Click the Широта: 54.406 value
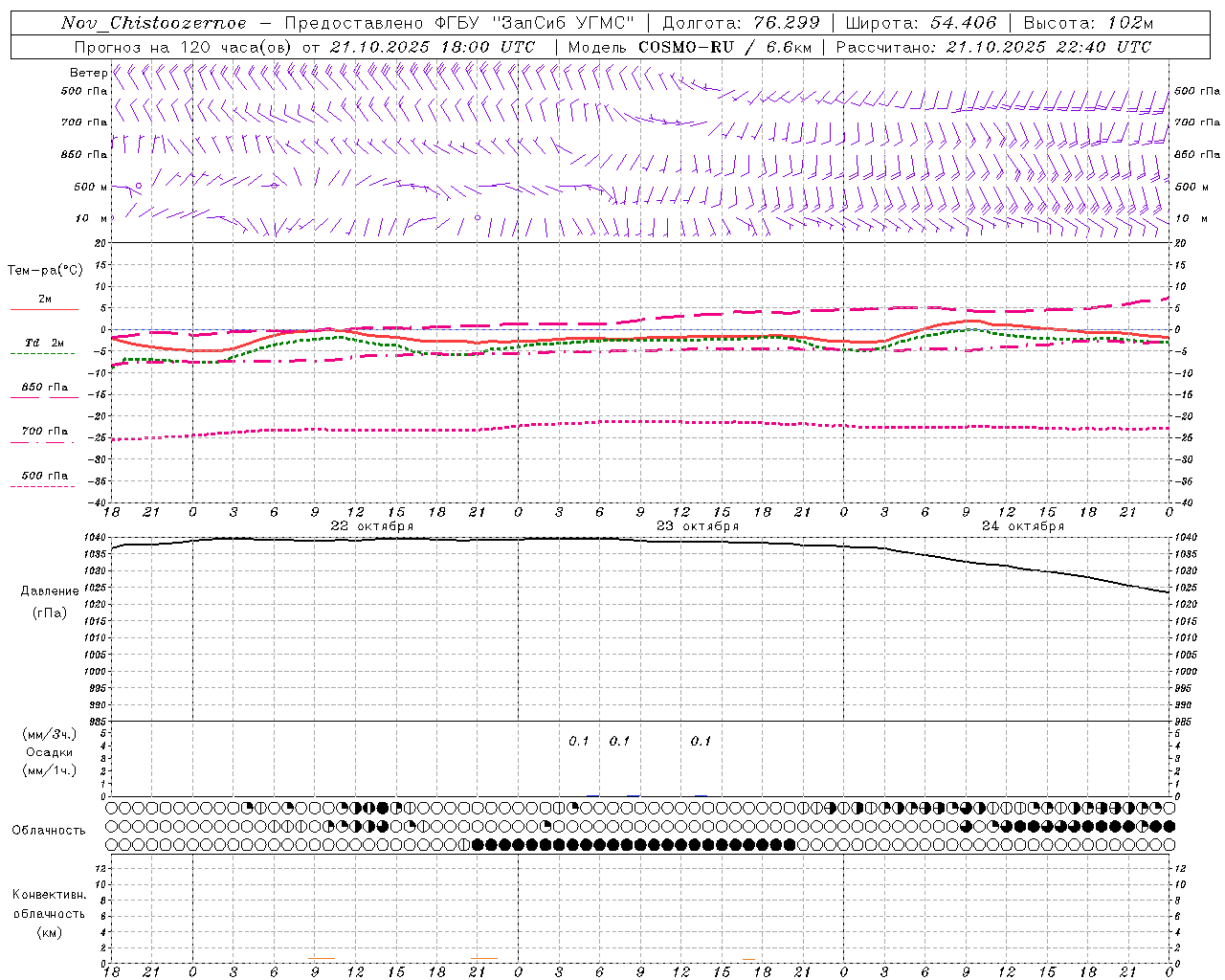This screenshot has width=1225, height=980. point(921,23)
